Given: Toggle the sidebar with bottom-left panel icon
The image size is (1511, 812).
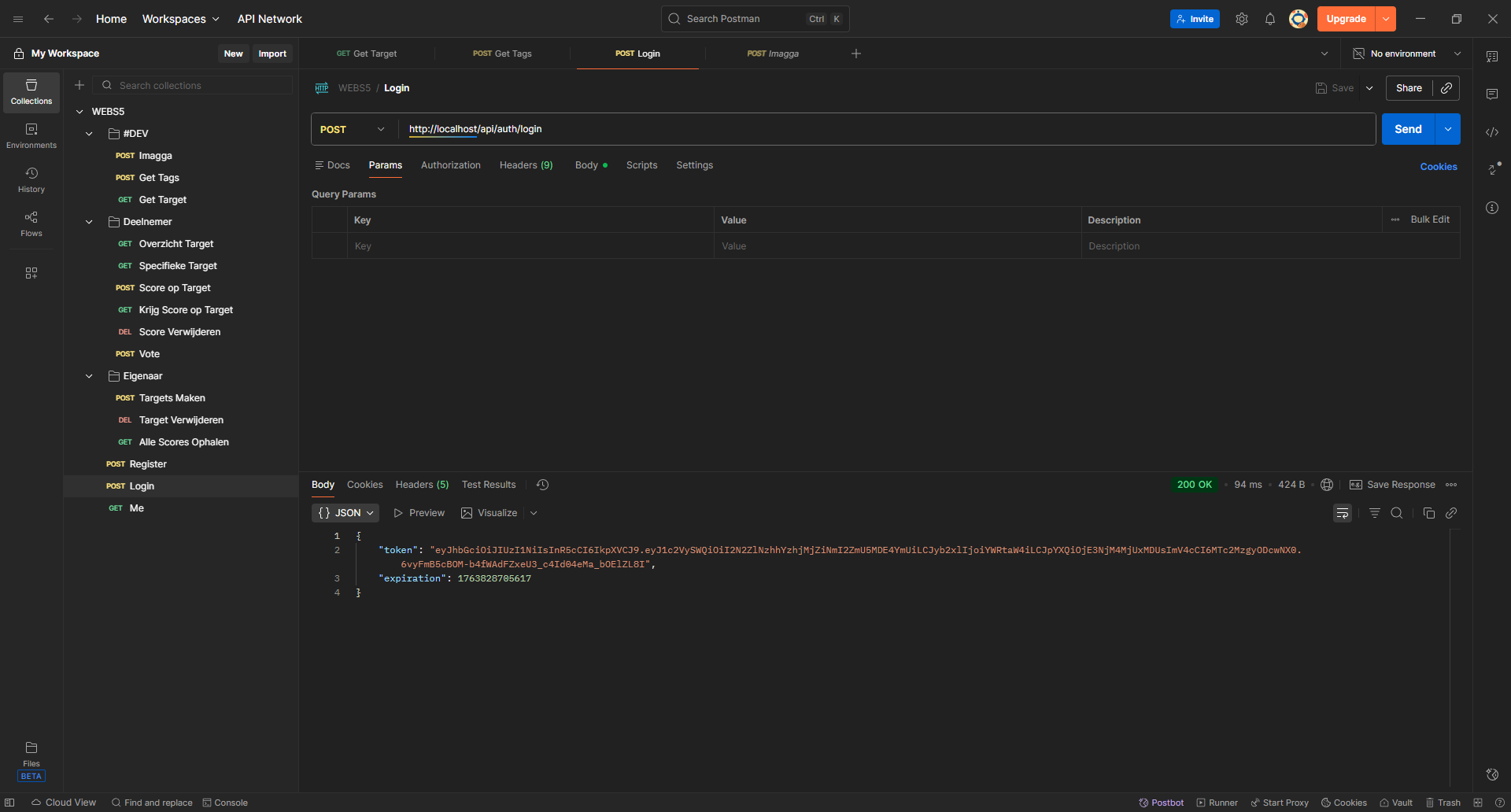Looking at the screenshot, I should coord(9,803).
